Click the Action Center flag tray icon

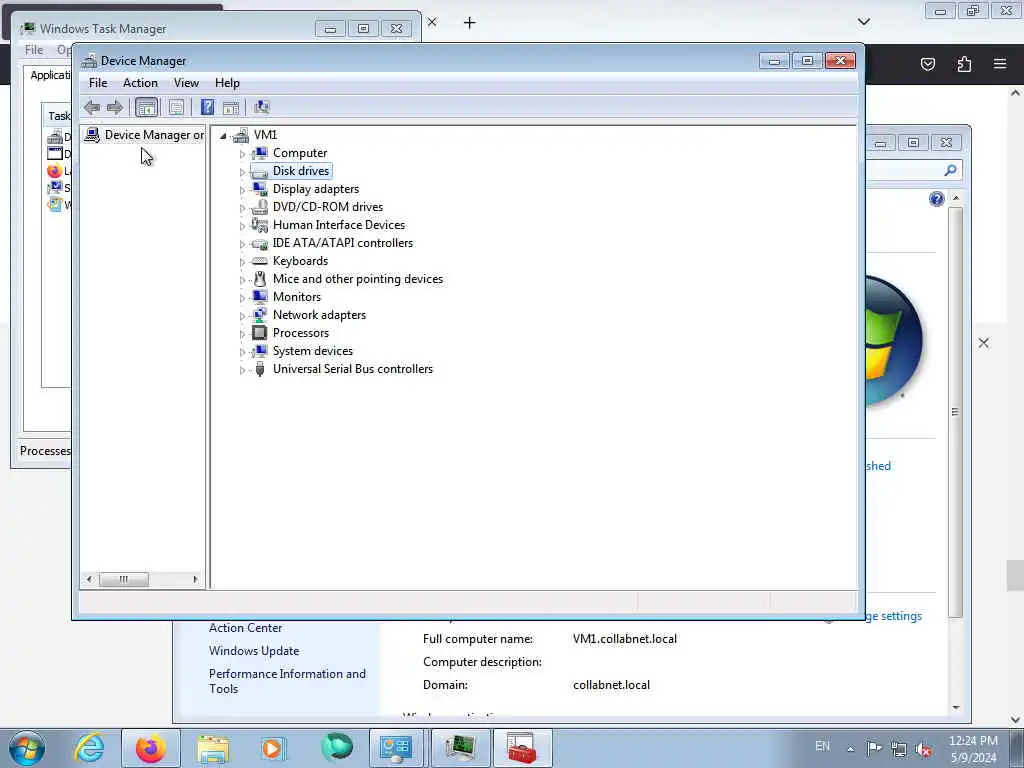tap(874, 748)
